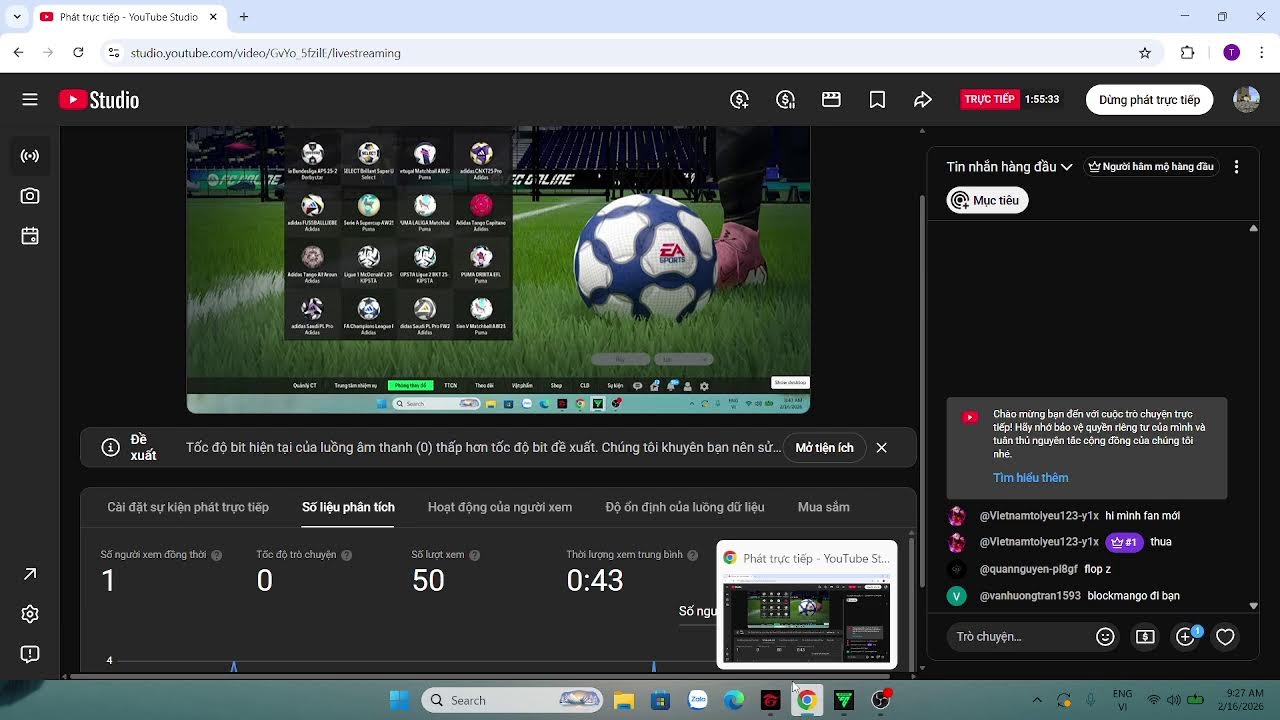Open the Manage calendar icon in sidebar

point(30,236)
